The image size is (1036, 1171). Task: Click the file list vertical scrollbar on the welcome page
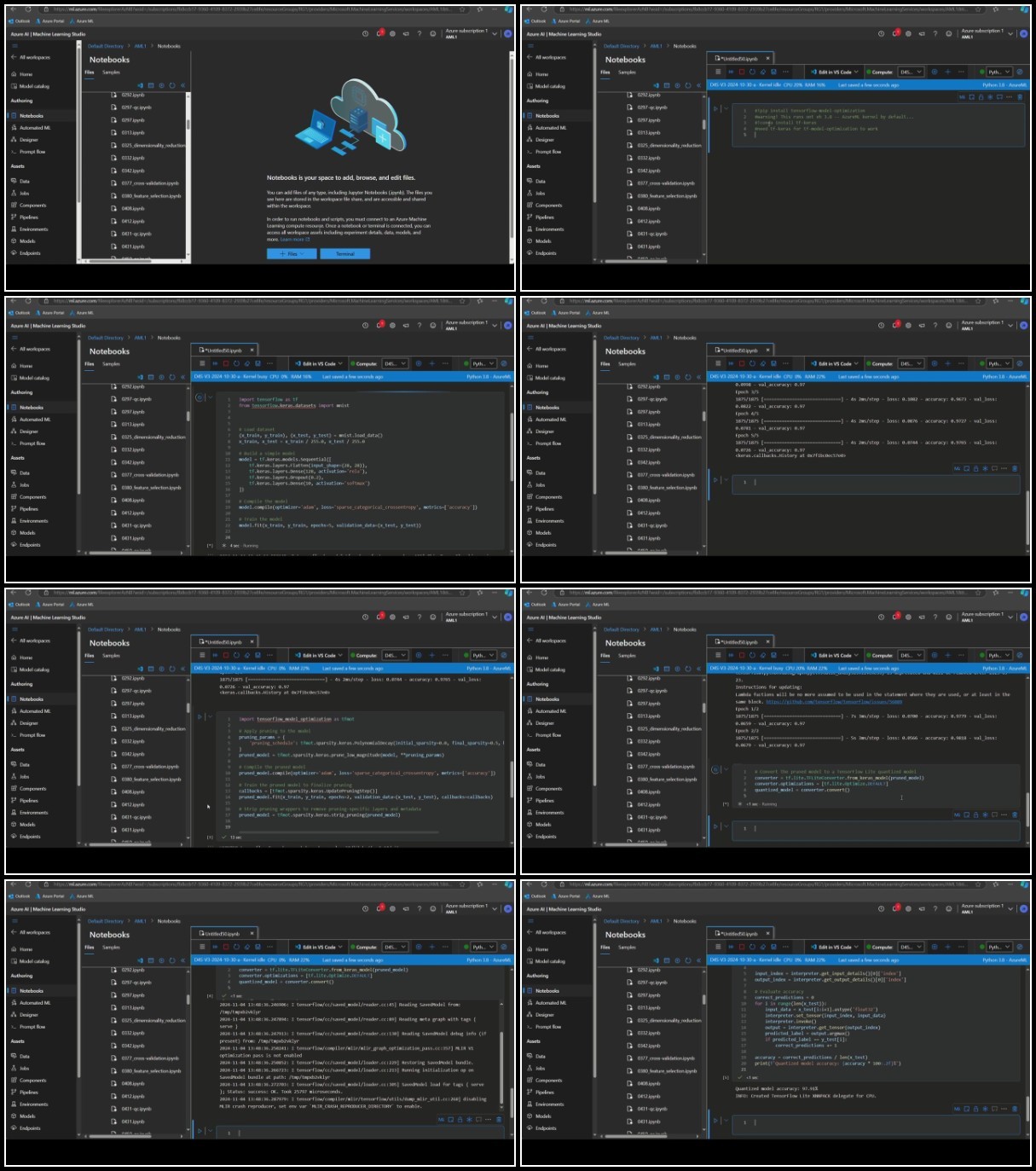(x=188, y=124)
